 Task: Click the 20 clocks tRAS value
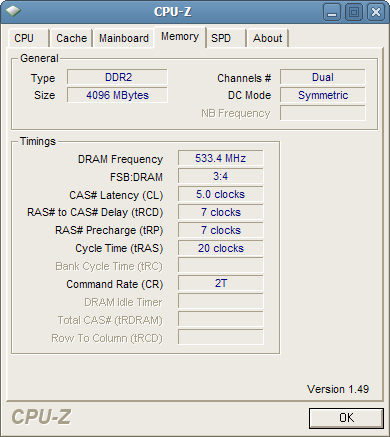point(220,248)
